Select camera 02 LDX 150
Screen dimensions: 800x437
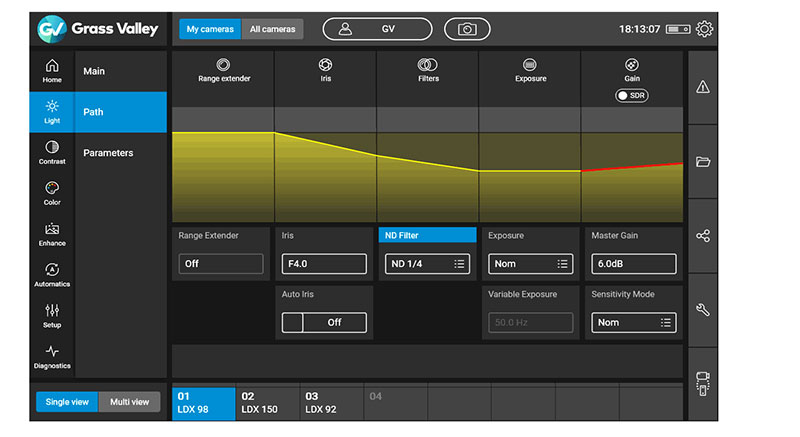267,403
